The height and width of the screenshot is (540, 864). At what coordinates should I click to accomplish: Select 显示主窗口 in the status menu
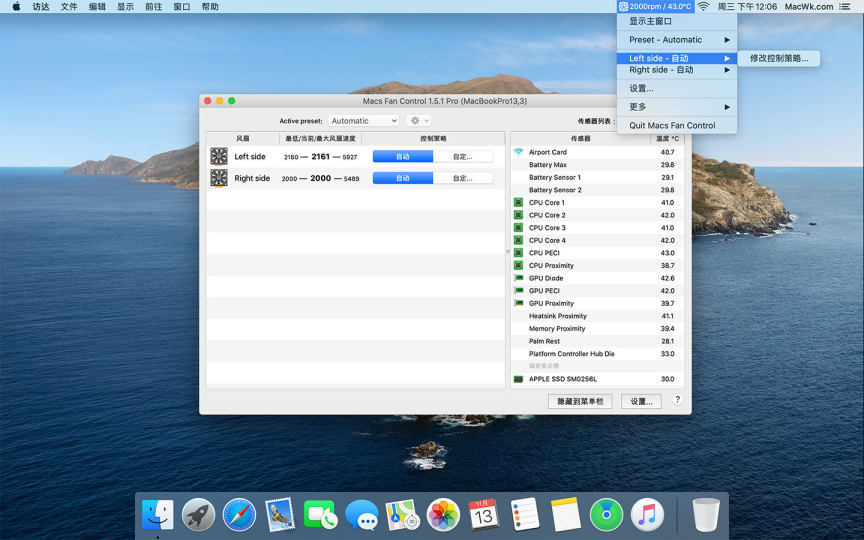(x=677, y=21)
